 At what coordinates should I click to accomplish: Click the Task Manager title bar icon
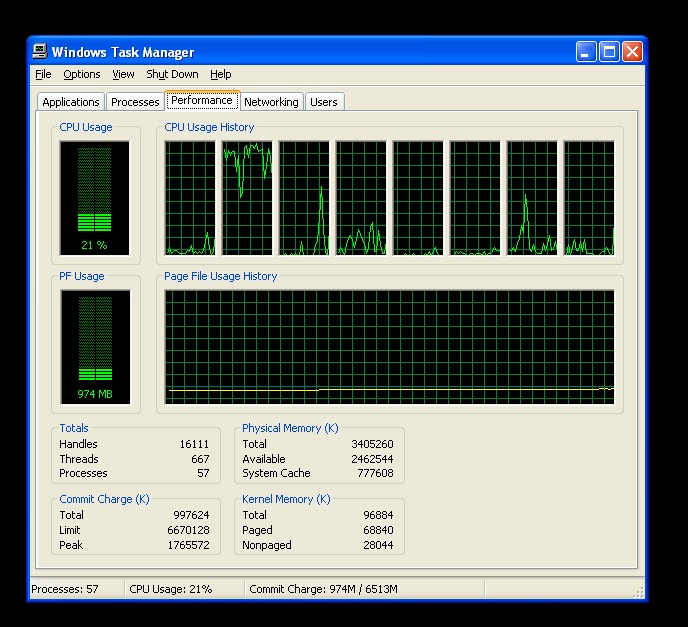[x=40, y=52]
